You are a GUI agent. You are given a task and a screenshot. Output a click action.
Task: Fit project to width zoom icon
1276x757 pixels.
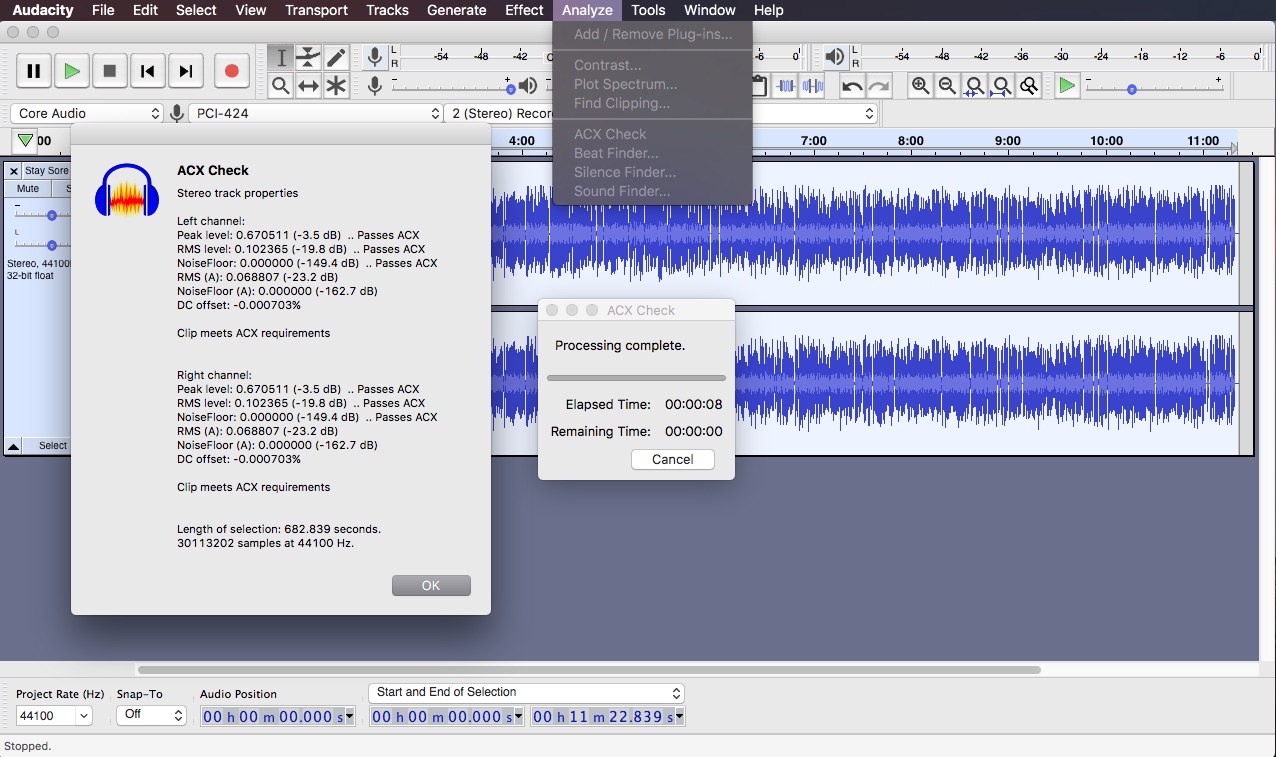1001,86
